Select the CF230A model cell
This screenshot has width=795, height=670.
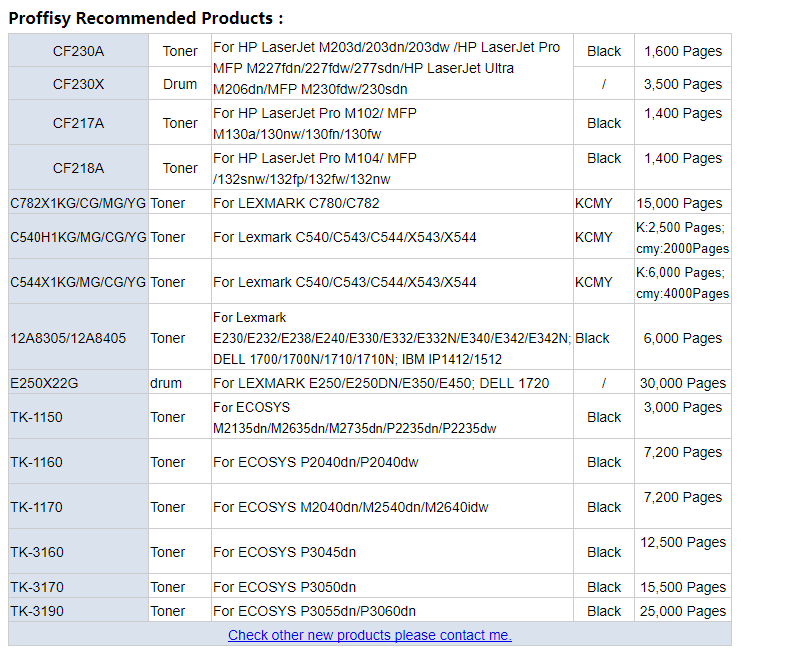tap(78, 51)
